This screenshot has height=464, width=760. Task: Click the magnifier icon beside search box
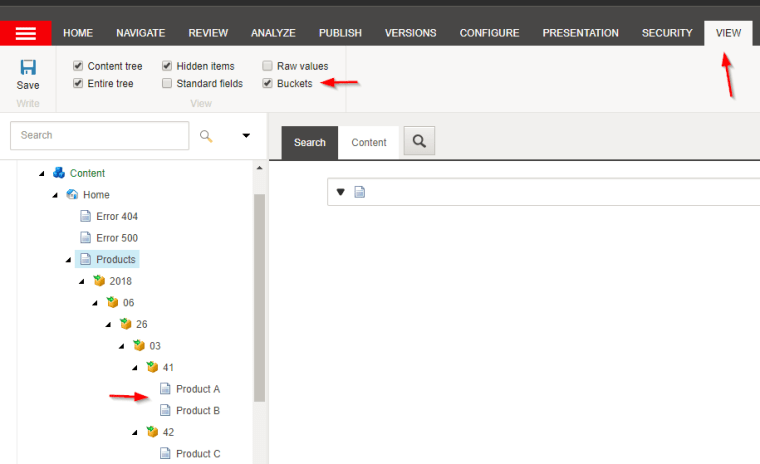click(x=206, y=136)
